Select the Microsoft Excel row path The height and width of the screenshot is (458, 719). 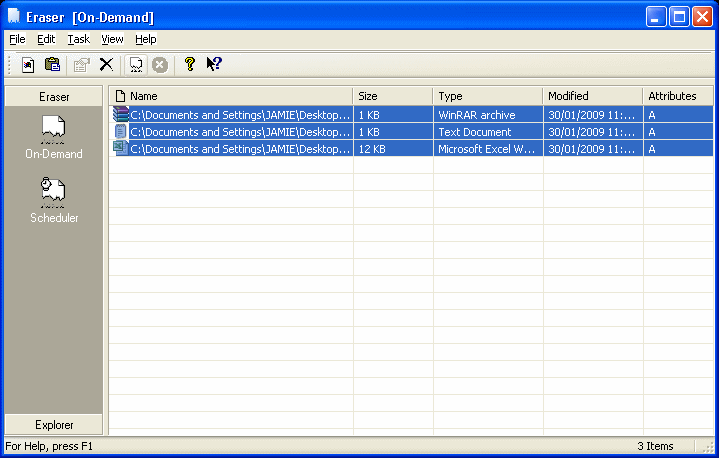[240, 149]
